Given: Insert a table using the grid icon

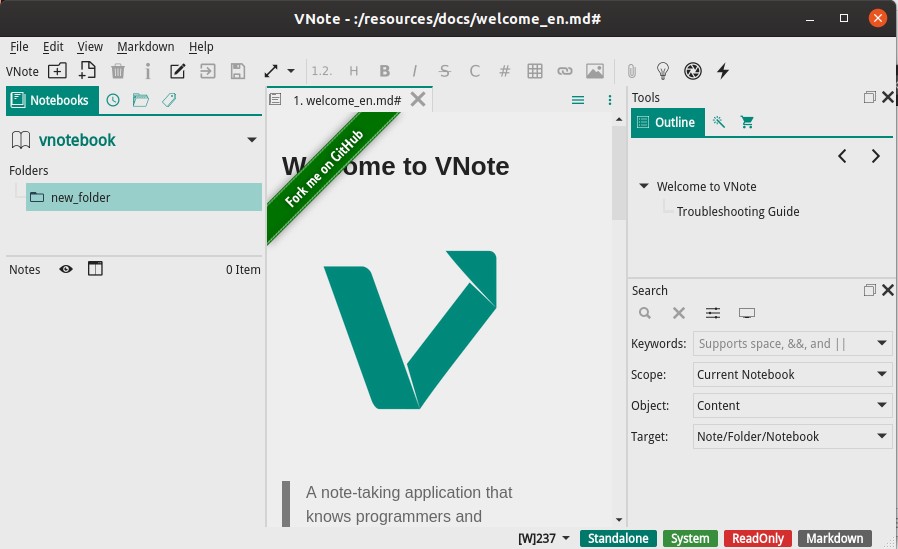Looking at the screenshot, I should 535,71.
